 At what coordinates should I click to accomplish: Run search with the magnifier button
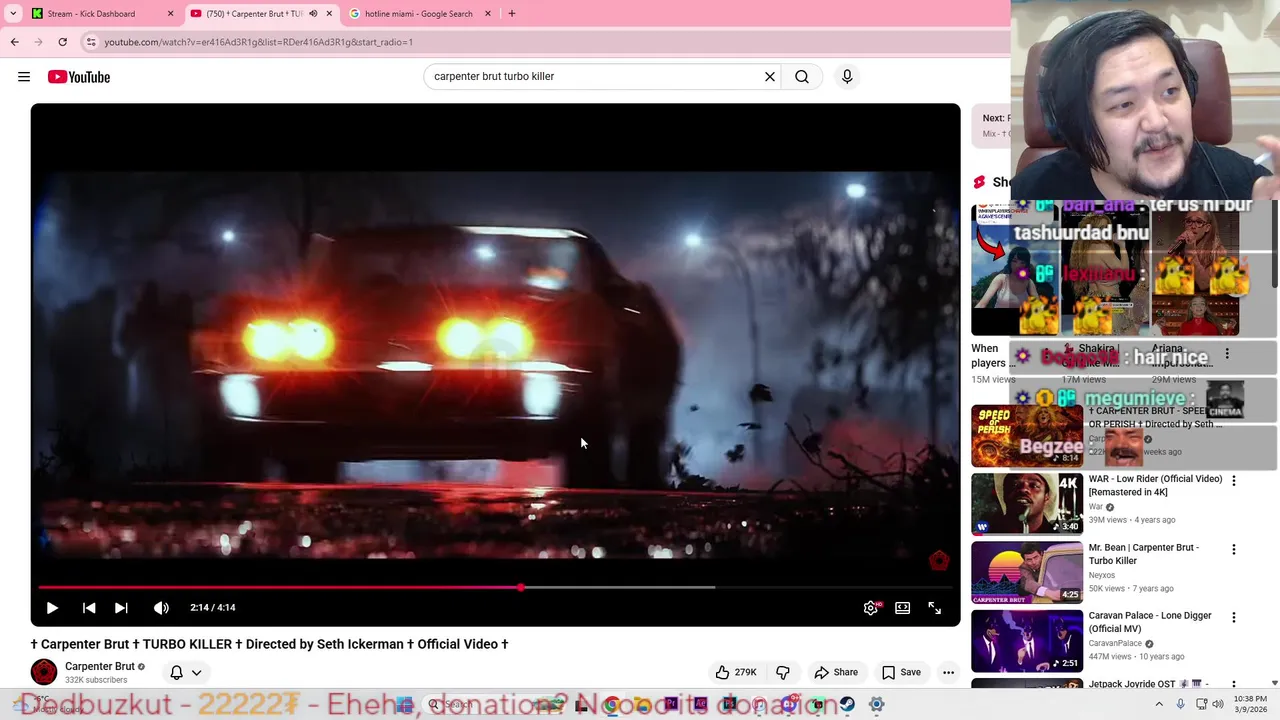click(802, 76)
